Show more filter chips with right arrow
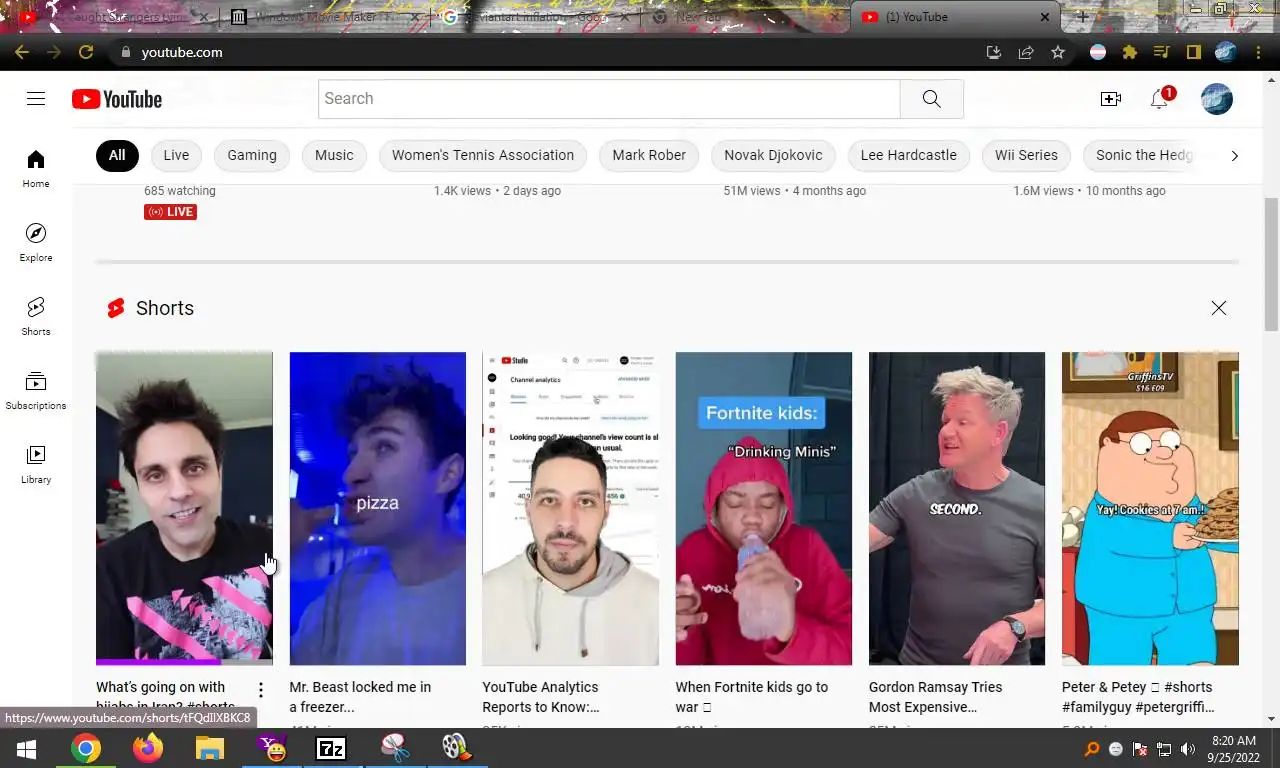 [1234, 155]
